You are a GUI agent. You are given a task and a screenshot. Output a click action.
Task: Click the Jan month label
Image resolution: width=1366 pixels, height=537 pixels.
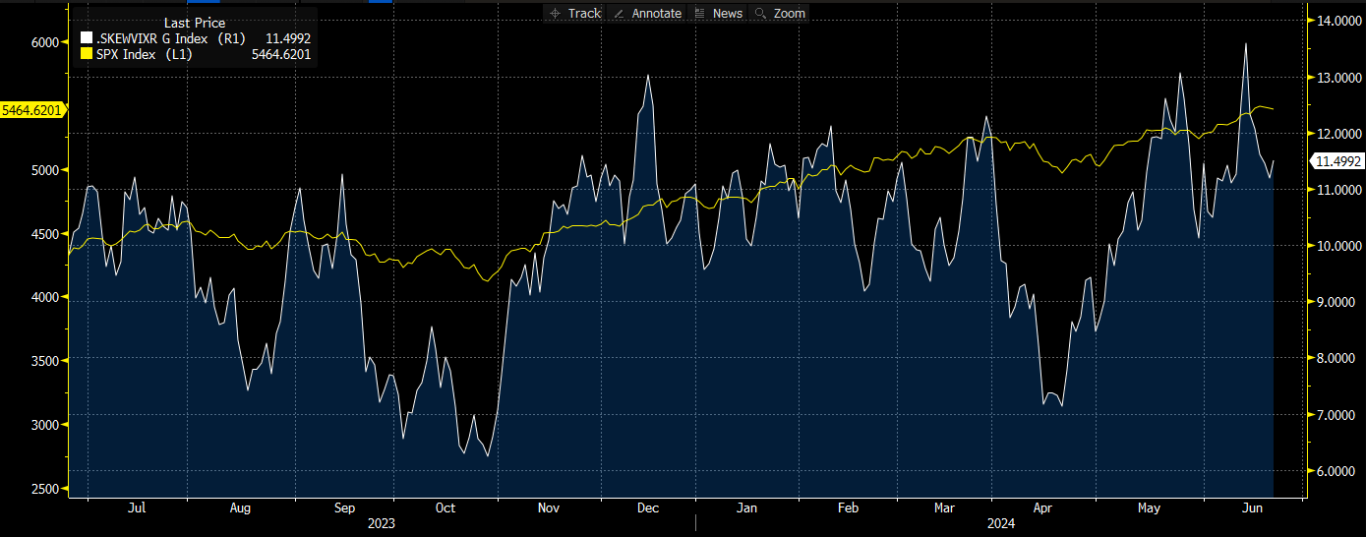pos(746,508)
